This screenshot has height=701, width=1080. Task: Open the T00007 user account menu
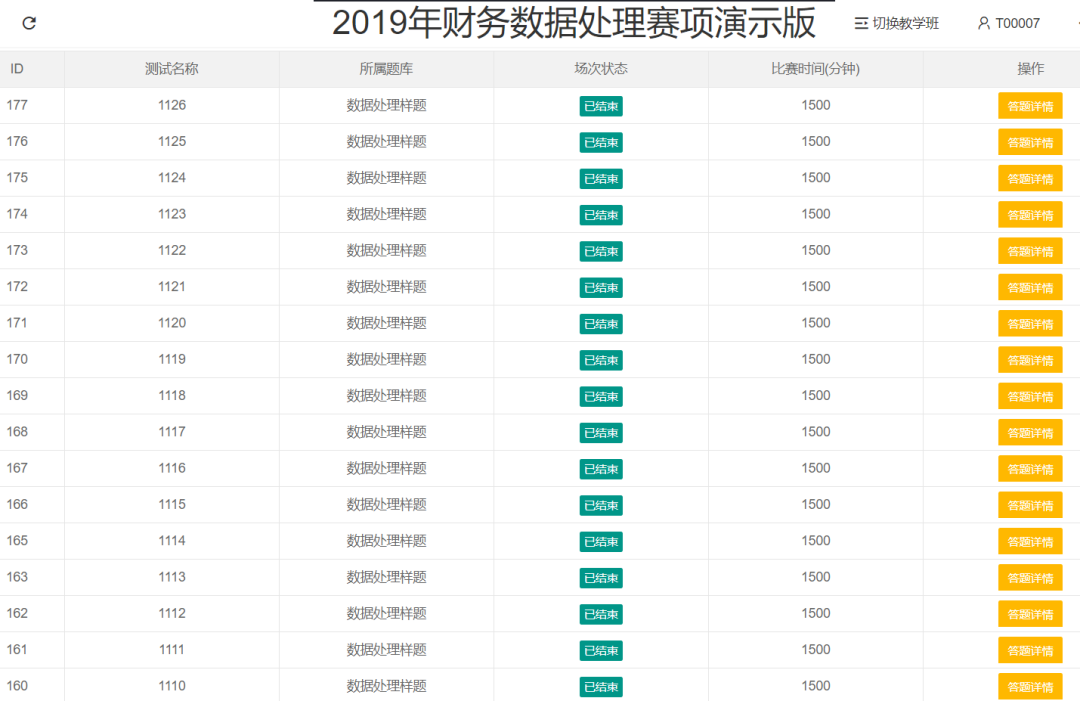(x=1008, y=23)
